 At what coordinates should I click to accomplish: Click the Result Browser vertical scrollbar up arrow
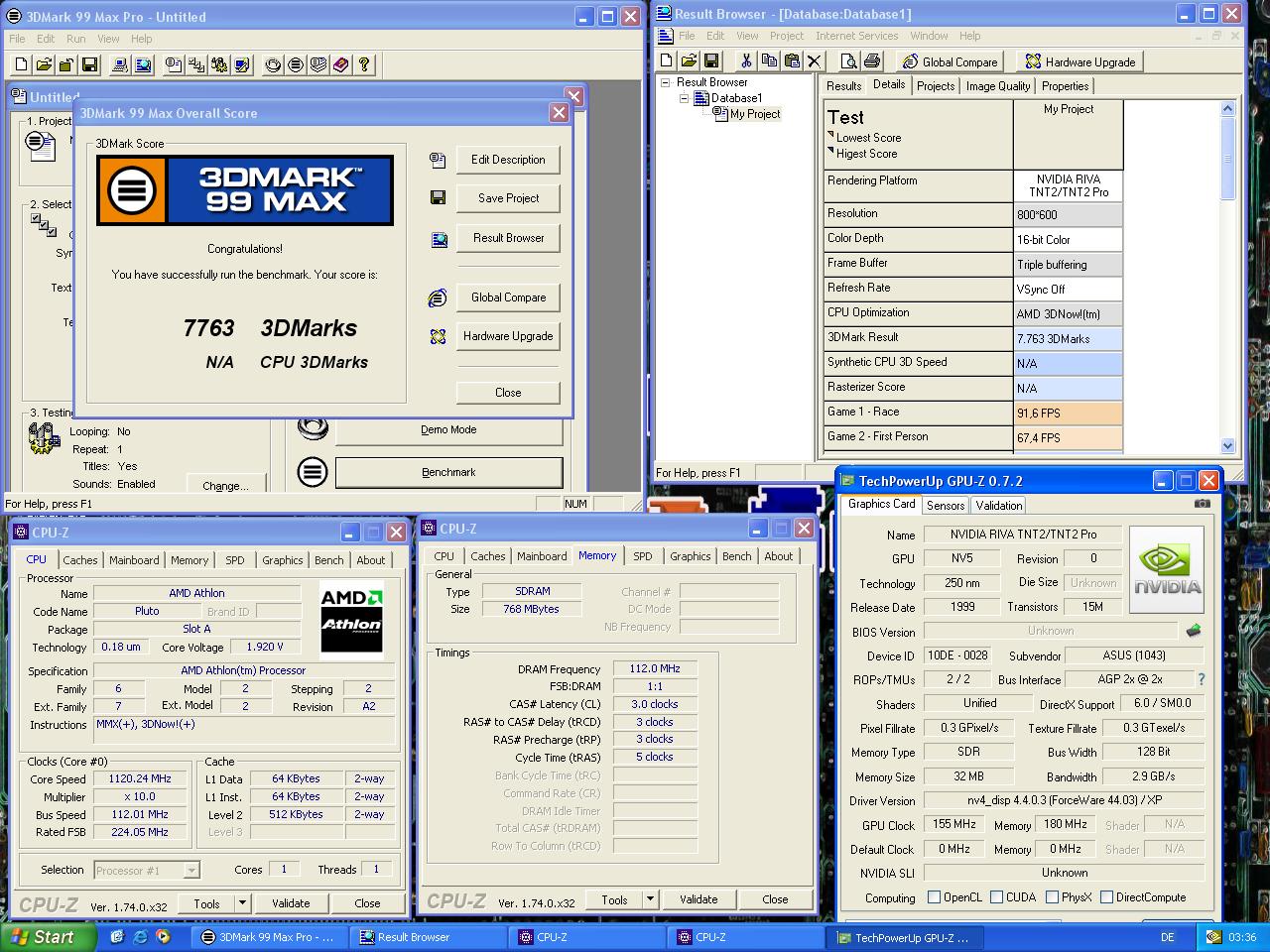tap(1227, 108)
